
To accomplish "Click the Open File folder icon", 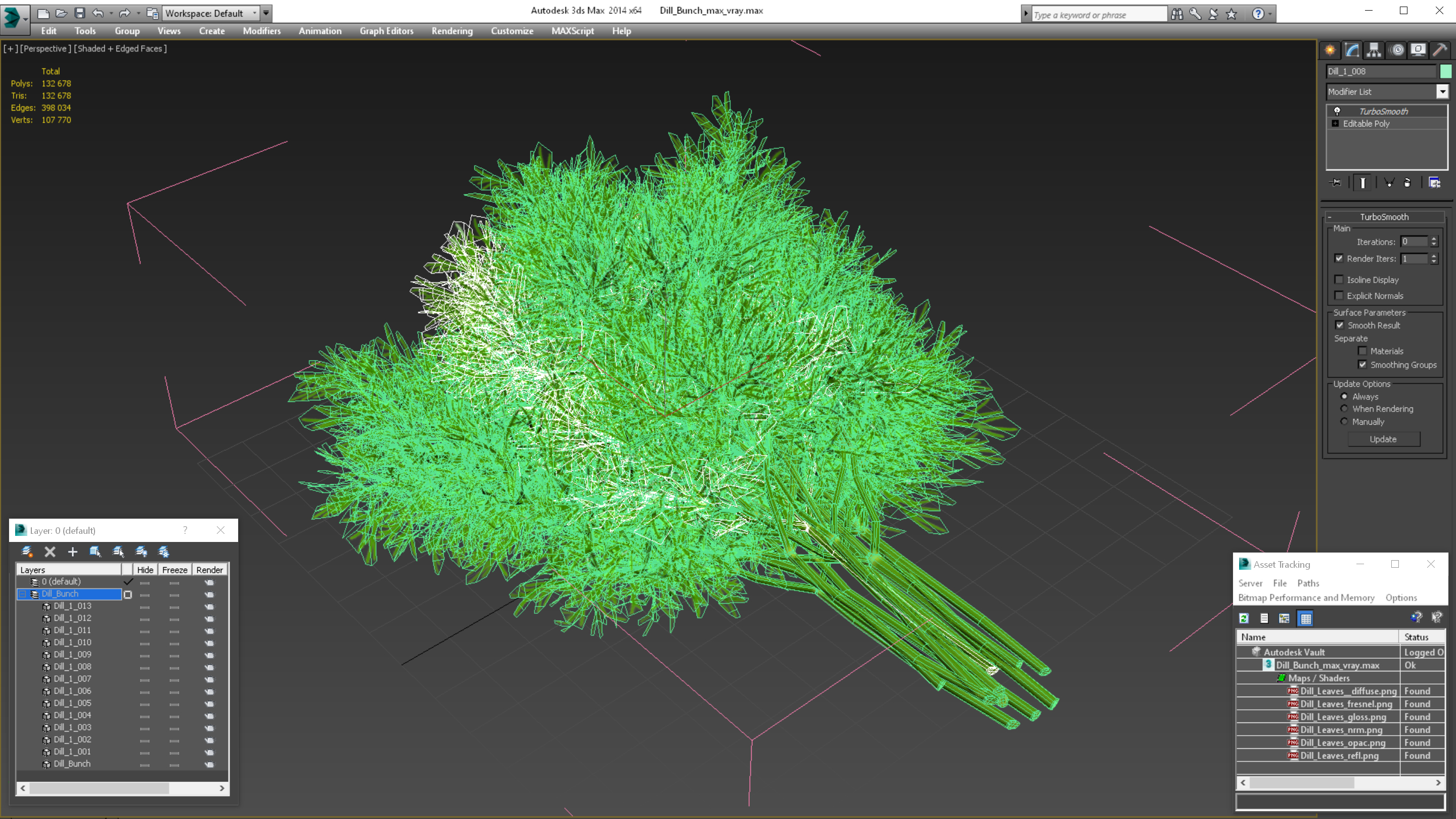I will coord(61,13).
